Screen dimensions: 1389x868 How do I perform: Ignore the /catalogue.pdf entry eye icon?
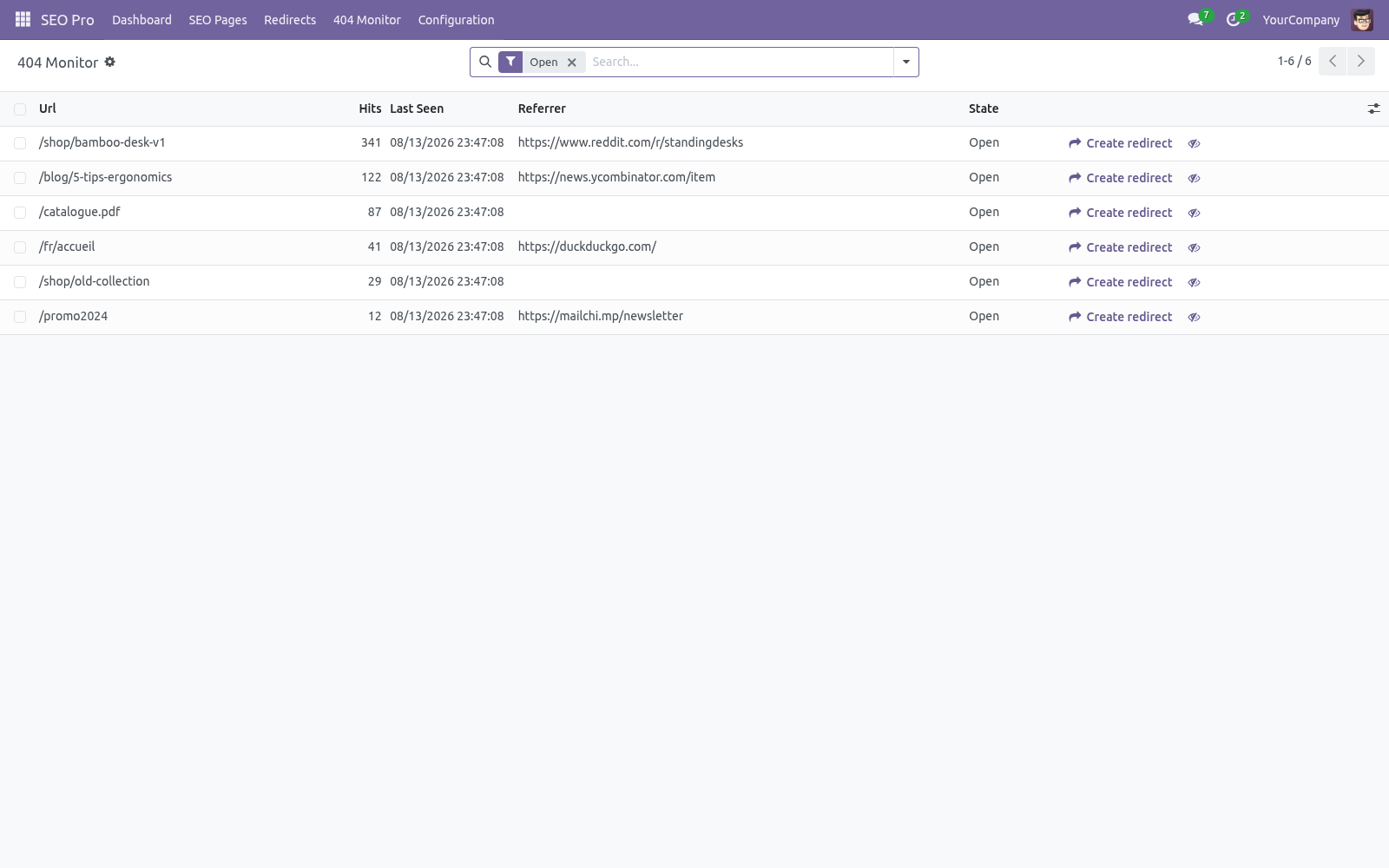tap(1194, 213)
